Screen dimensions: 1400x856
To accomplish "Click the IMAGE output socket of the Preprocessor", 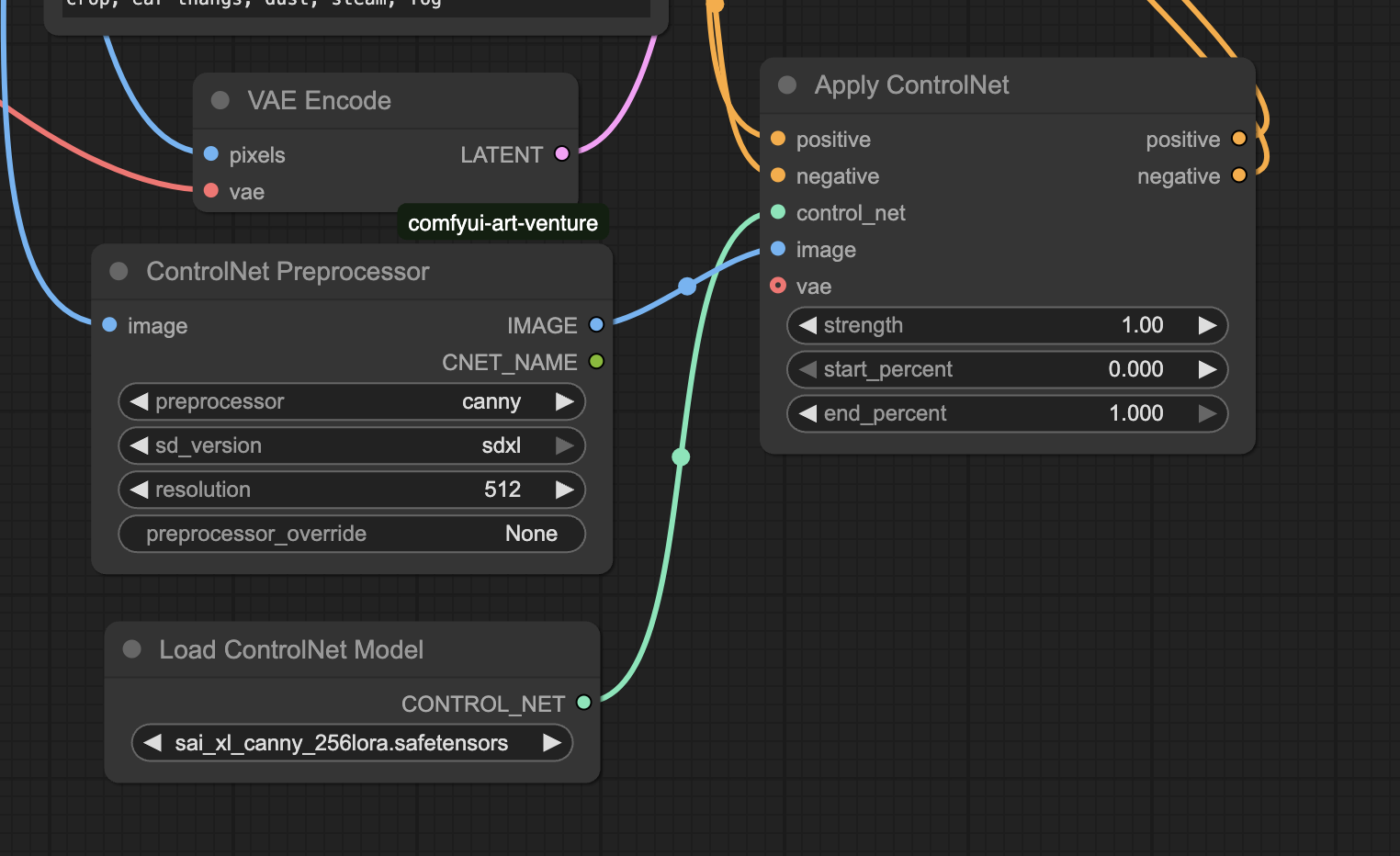I will pos(596,324).
